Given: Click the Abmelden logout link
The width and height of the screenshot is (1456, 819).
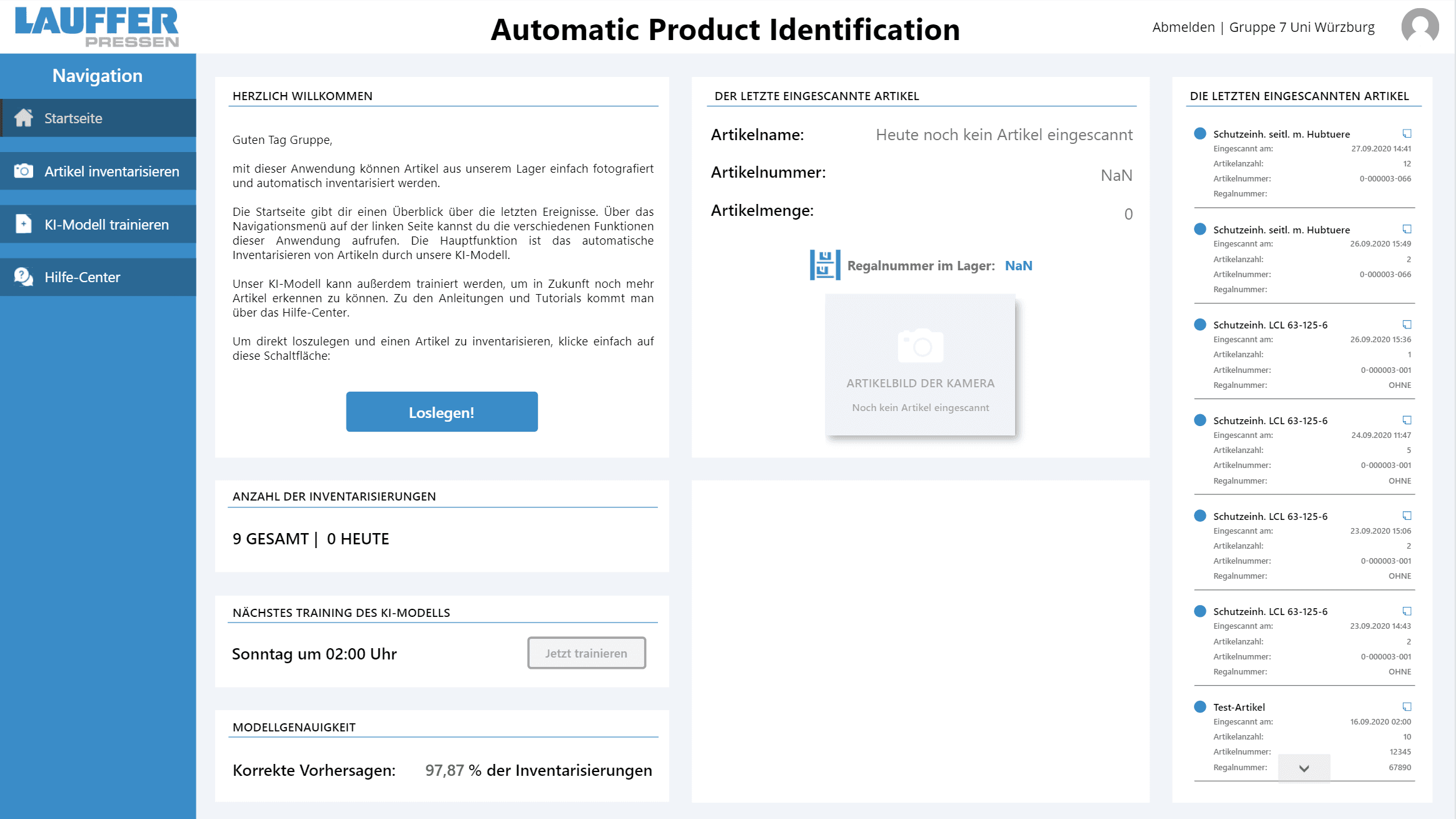Looking at the screenshot, I should [1183, 28].
